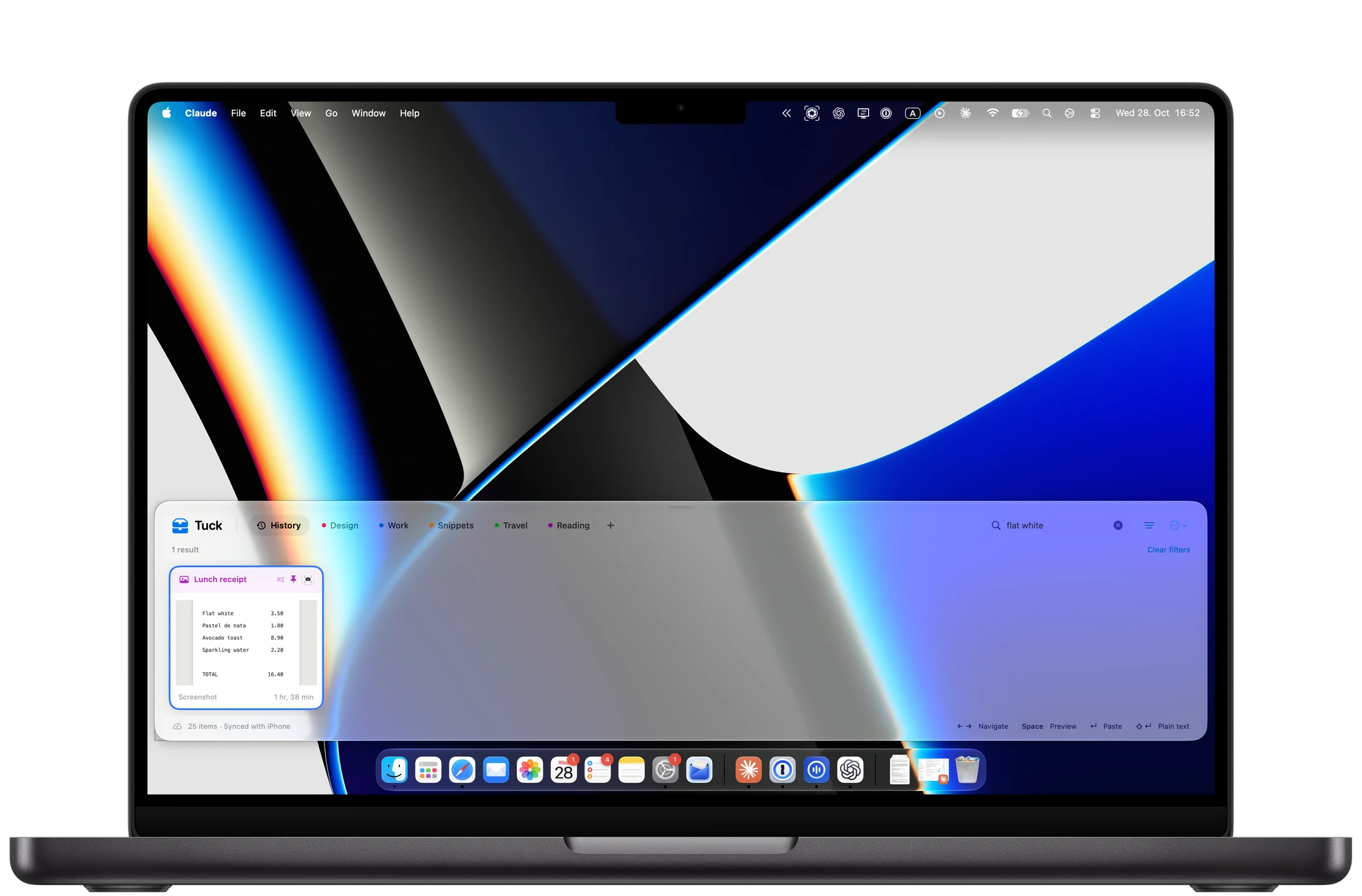1362x896 pixels.
Task: Open the Work pinboard tab
Action: 394,525
